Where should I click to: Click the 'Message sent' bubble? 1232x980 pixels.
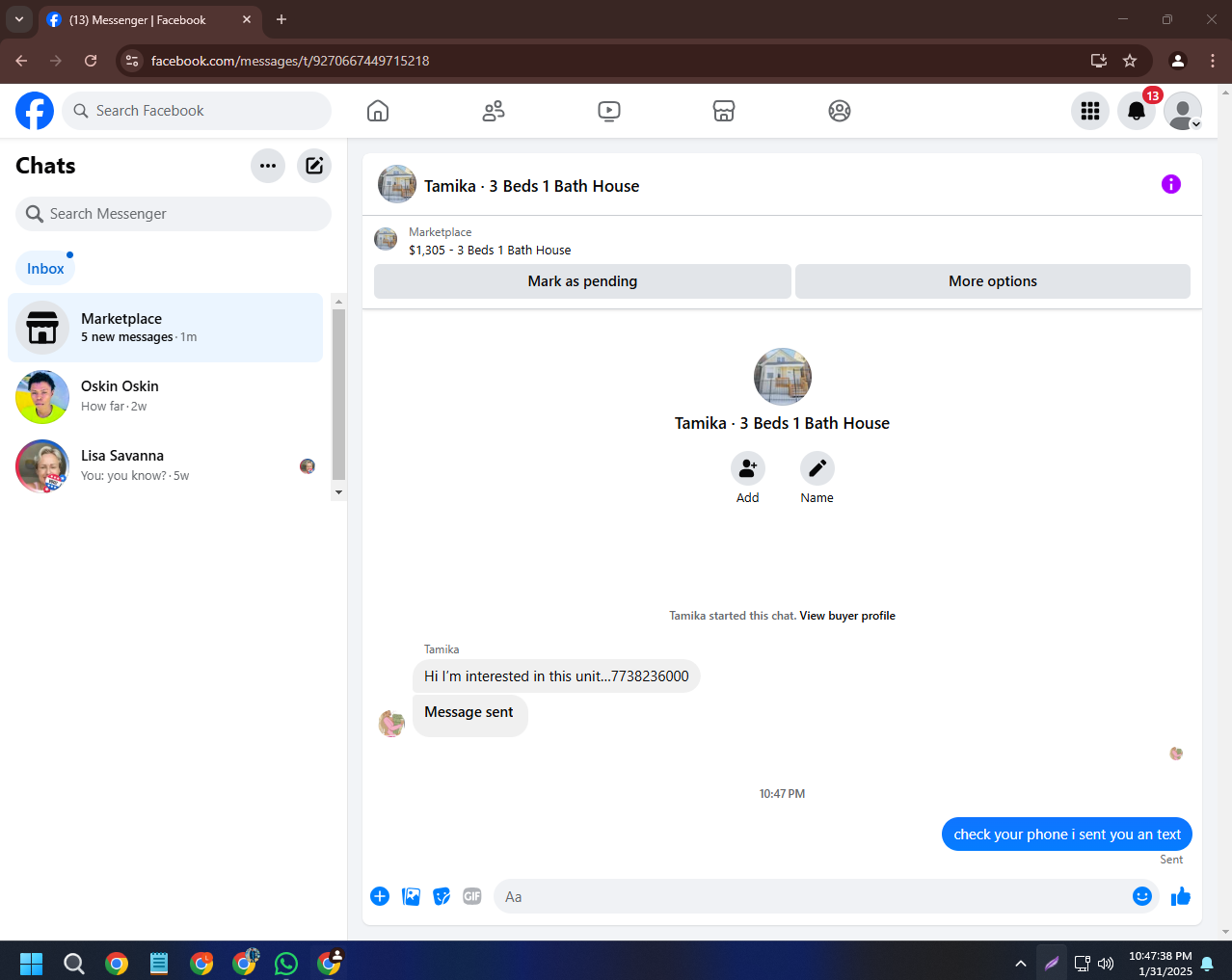coord(469,715)
